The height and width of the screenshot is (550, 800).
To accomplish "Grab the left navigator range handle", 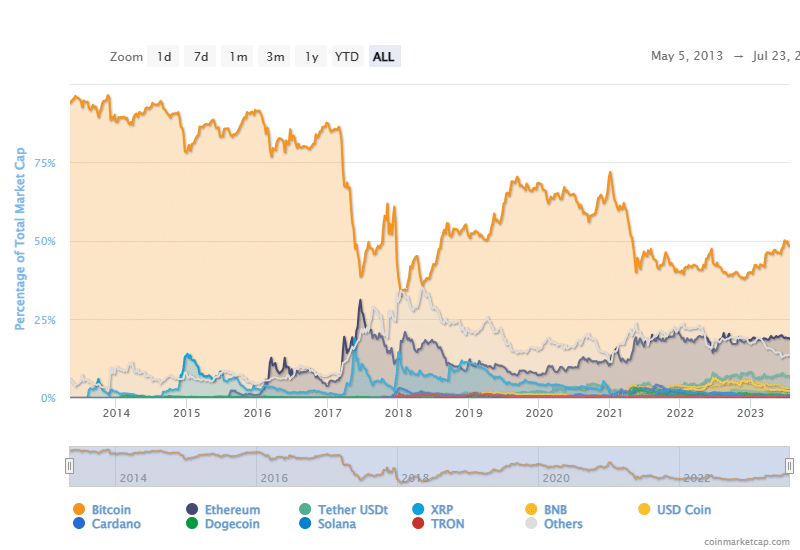I will [x=69, y=466].
